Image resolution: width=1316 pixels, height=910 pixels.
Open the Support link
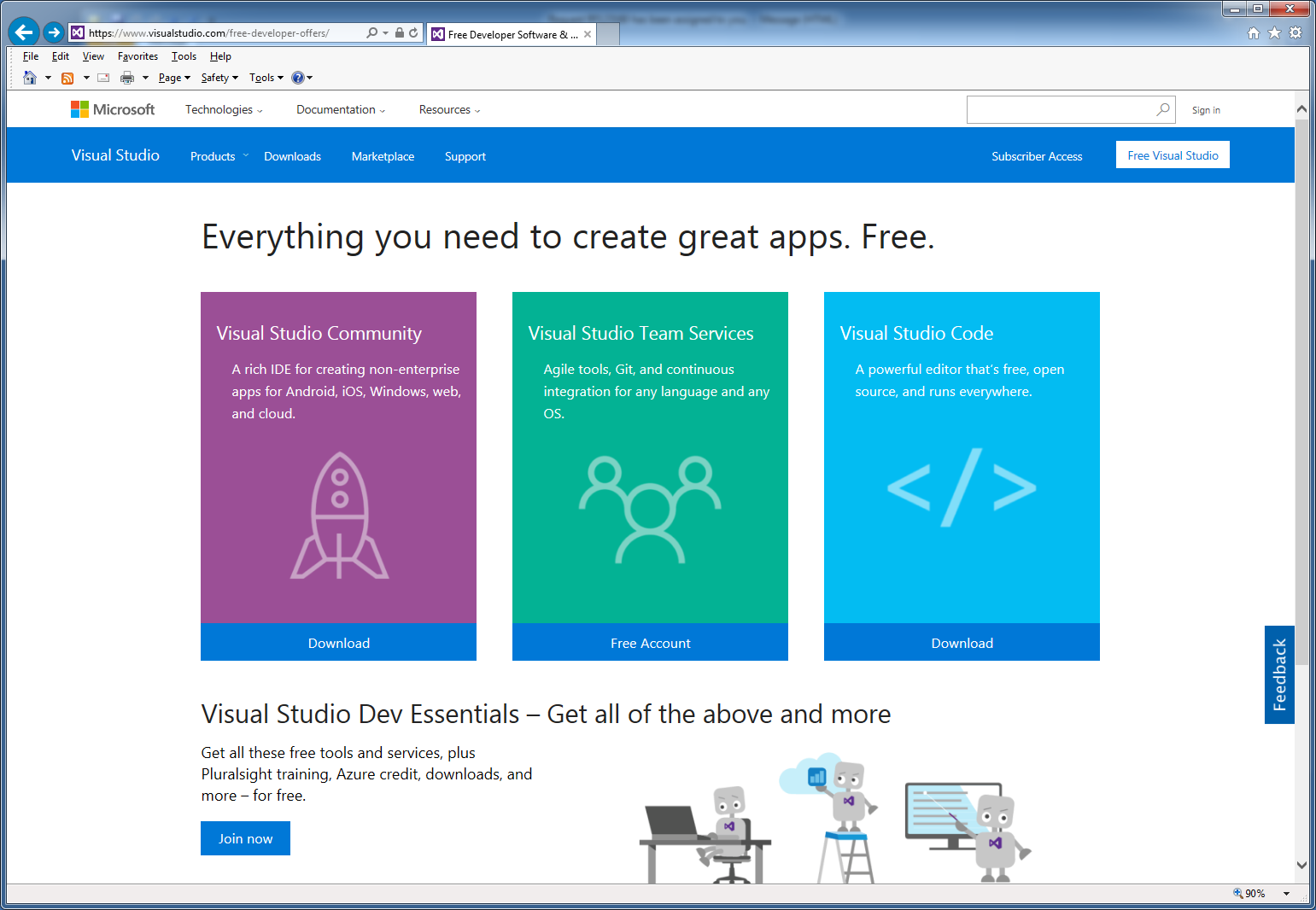point(465,156)
